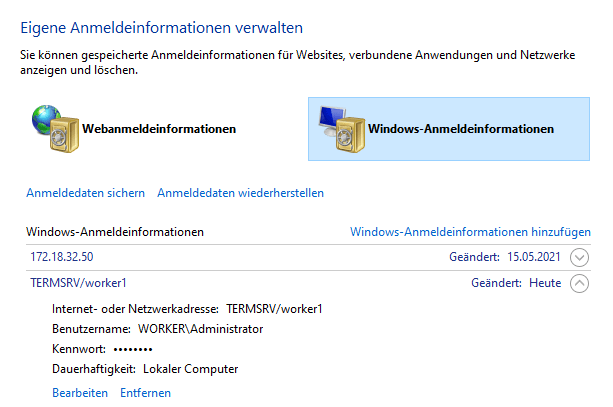Click the Lokaler Computer persistence value
The image size is (613, 407).
tap(191, 368)
